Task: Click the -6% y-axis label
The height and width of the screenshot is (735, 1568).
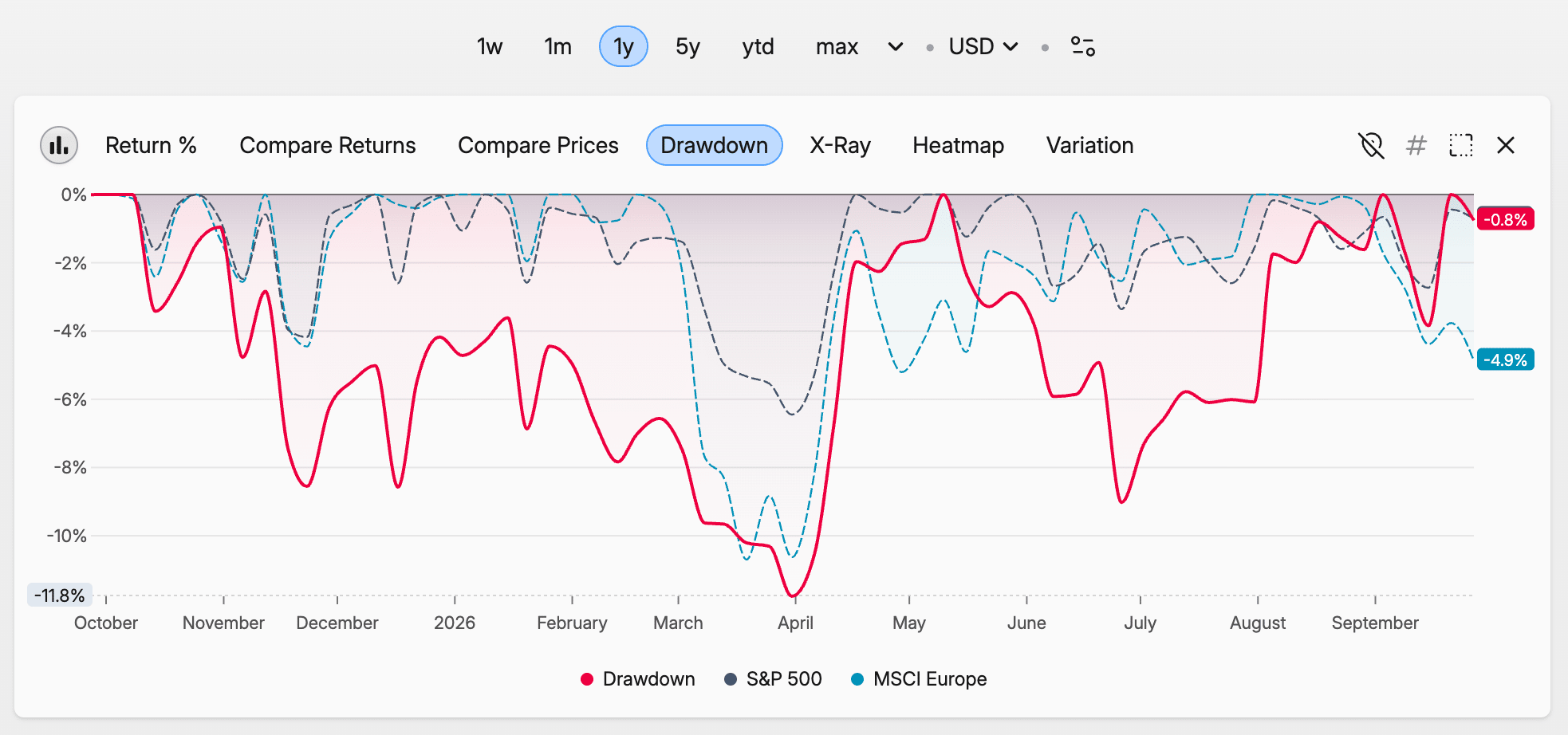Action: [70, 399]
